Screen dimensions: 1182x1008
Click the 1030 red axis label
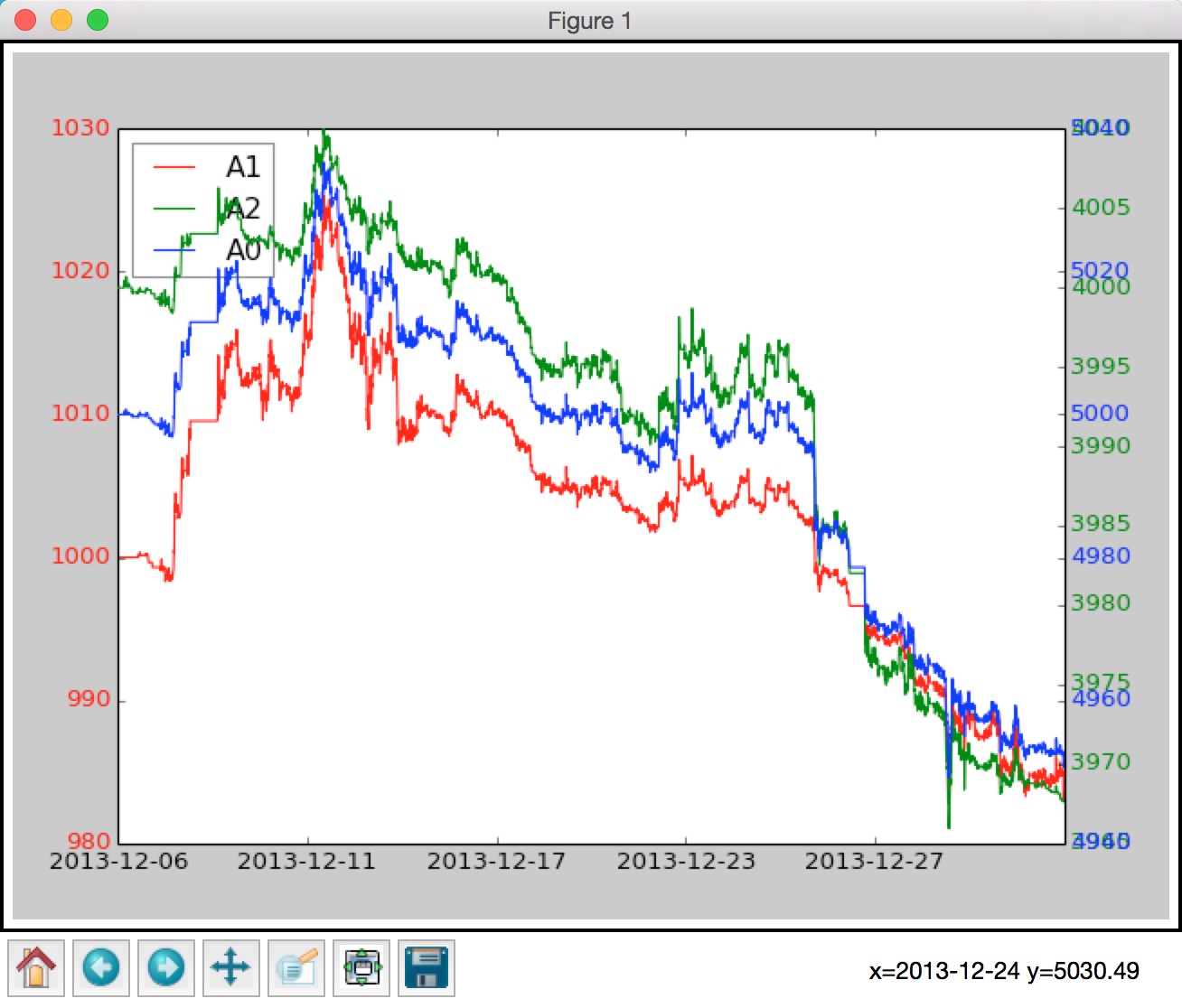tap(80, 128)
